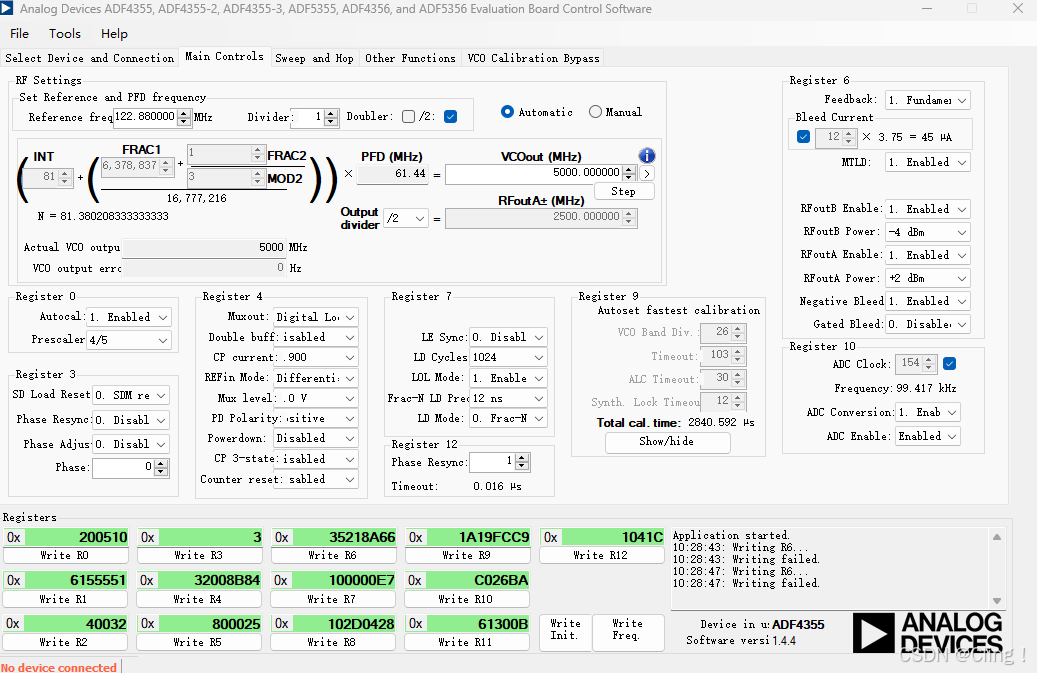Screen dimensions: 1037x673
Task: Toggle the reference /2 checkbox
Action: coord(450,116)
